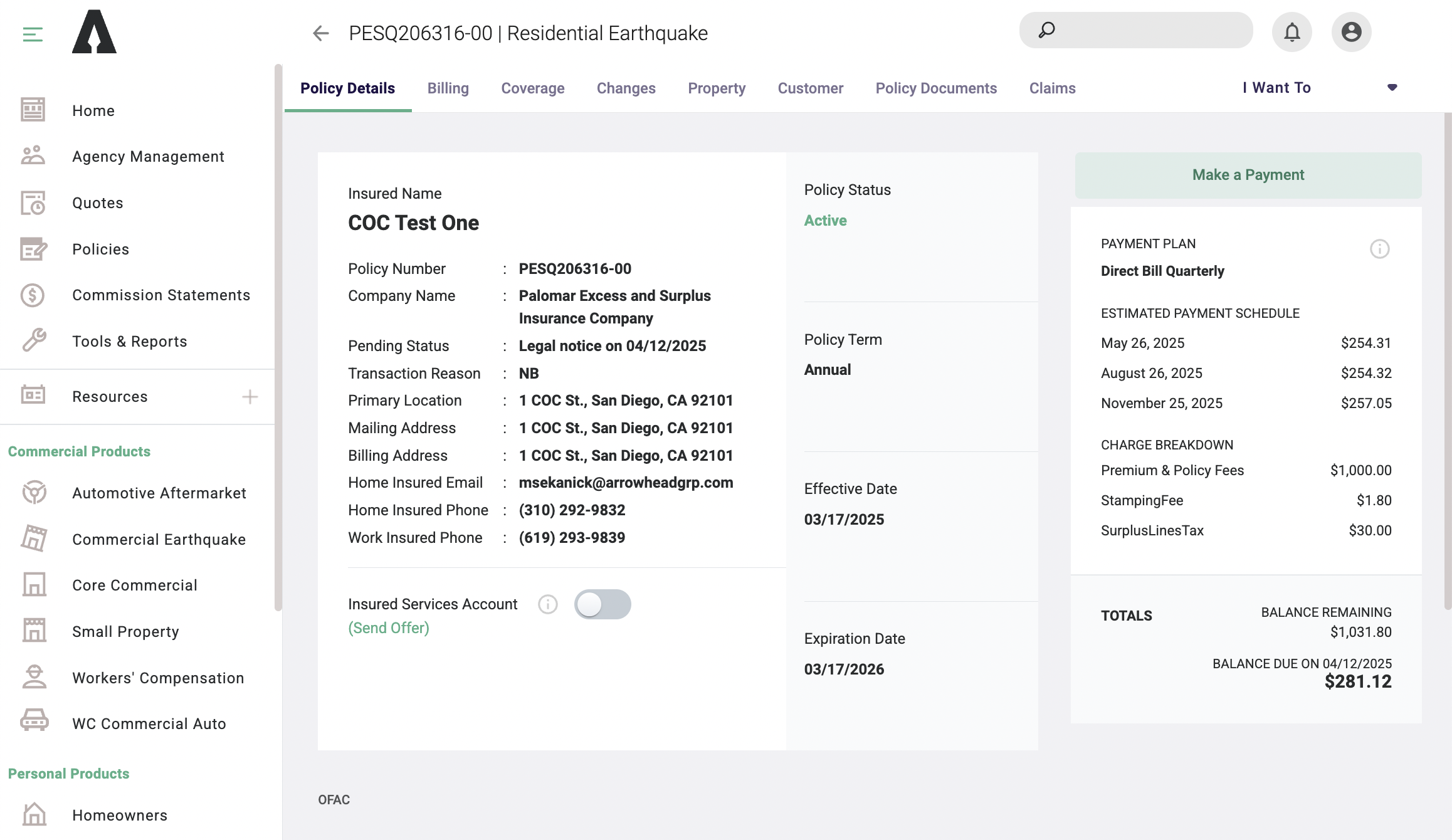View Payment Plan info tooltip icon
Screen dimensions: 1452x840
[x=1379, y=249]
